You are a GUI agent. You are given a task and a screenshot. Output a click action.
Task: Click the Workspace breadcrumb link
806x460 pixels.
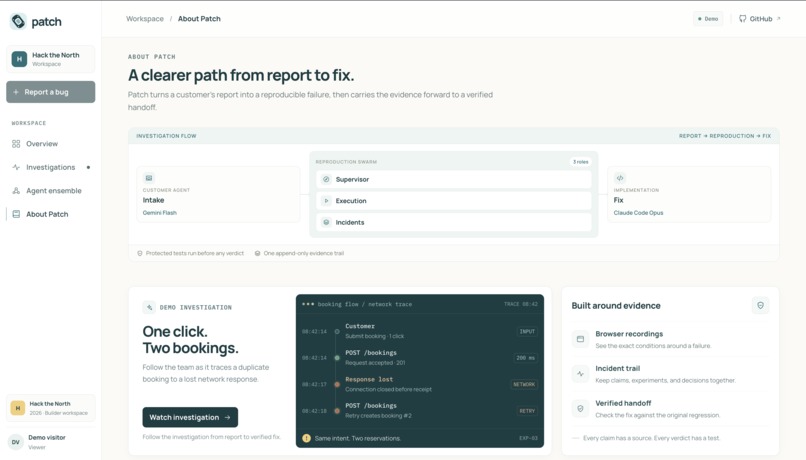click(145, 19)
